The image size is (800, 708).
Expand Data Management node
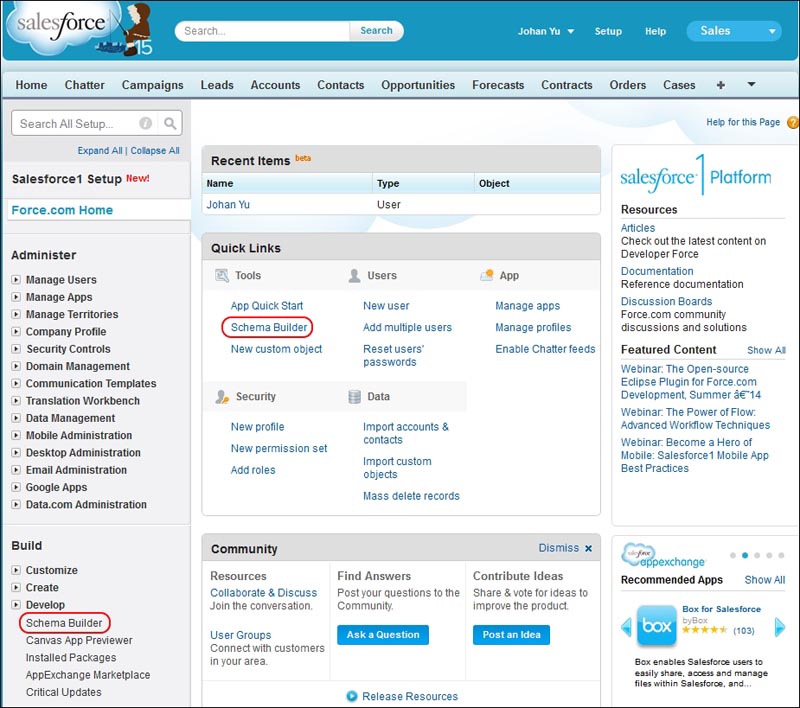tap(16, 418)
